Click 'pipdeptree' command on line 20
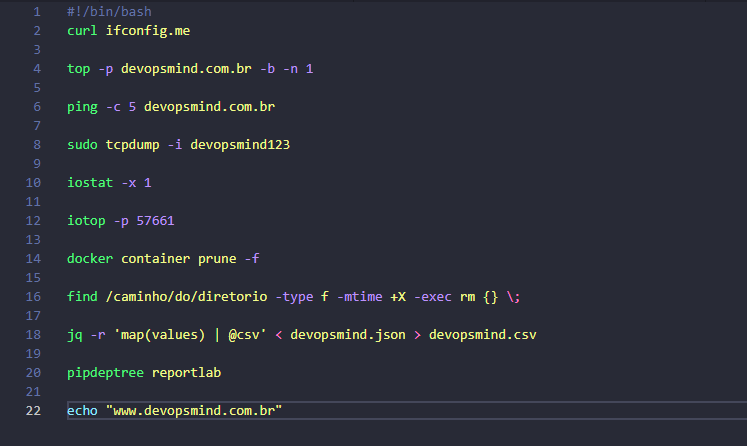Screen dimensions: 747x446 click(105, 373)
